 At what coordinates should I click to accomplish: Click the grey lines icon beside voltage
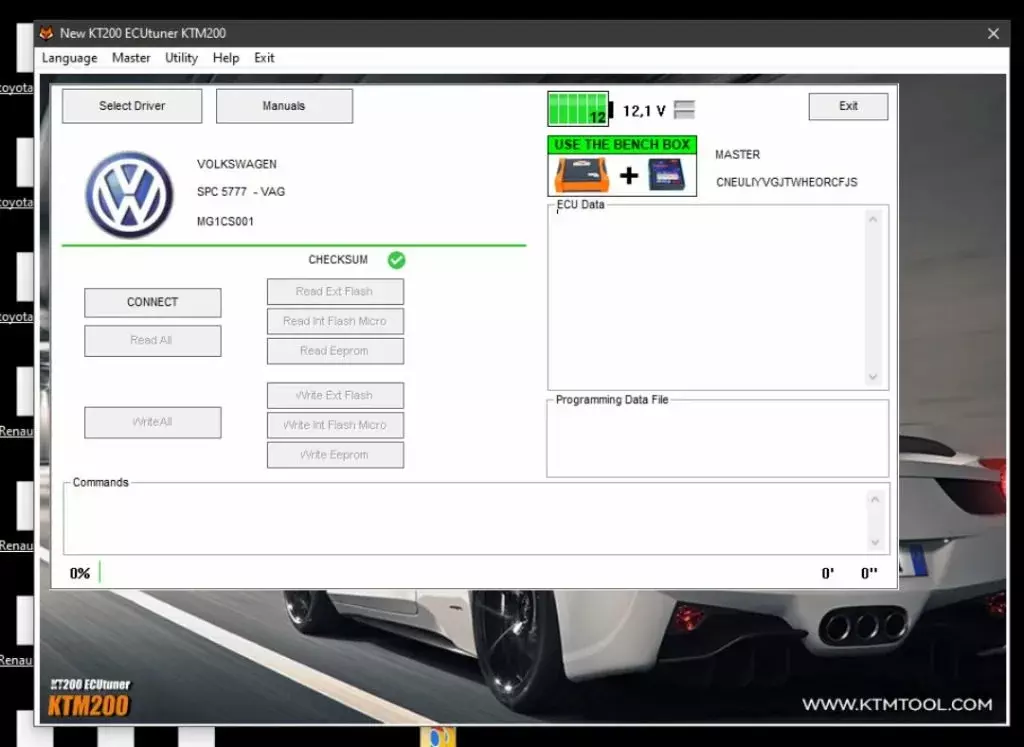click(684, 110)
